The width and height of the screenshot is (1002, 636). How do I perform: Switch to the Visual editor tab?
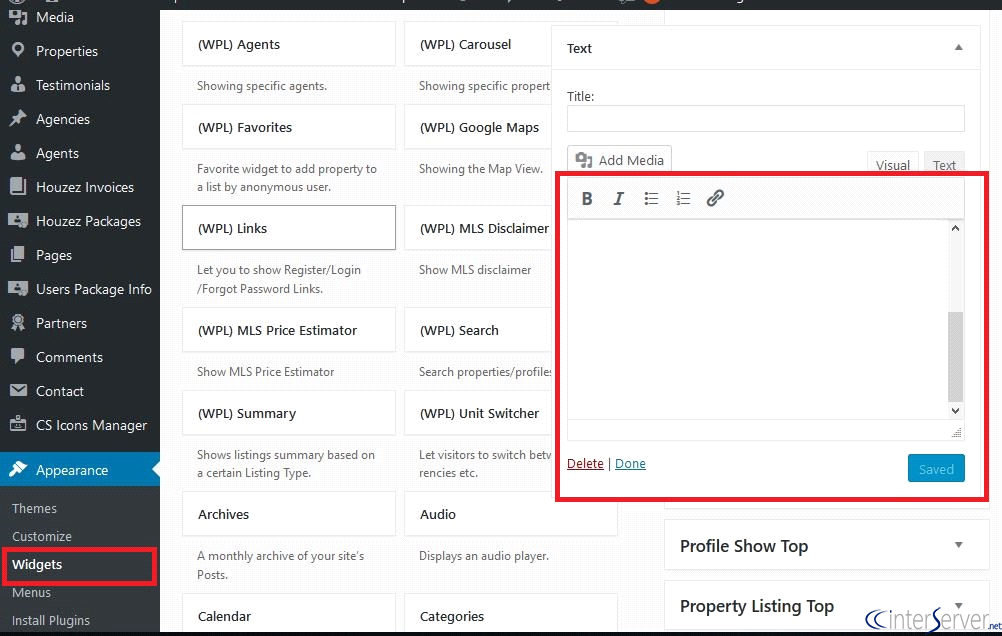[x=893, y=164]
